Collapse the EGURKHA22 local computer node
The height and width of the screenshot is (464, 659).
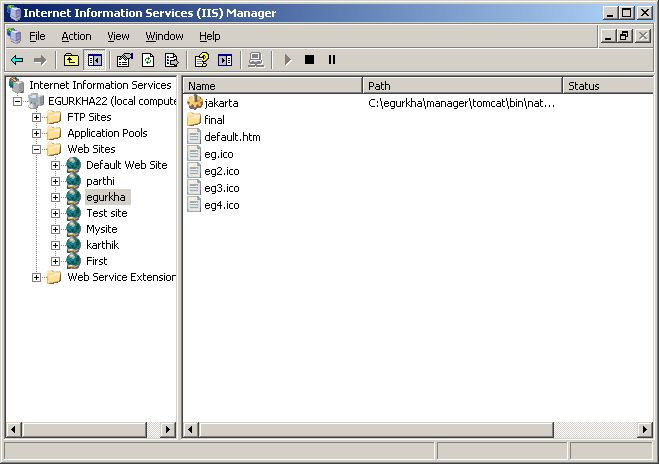pos(17,101)
